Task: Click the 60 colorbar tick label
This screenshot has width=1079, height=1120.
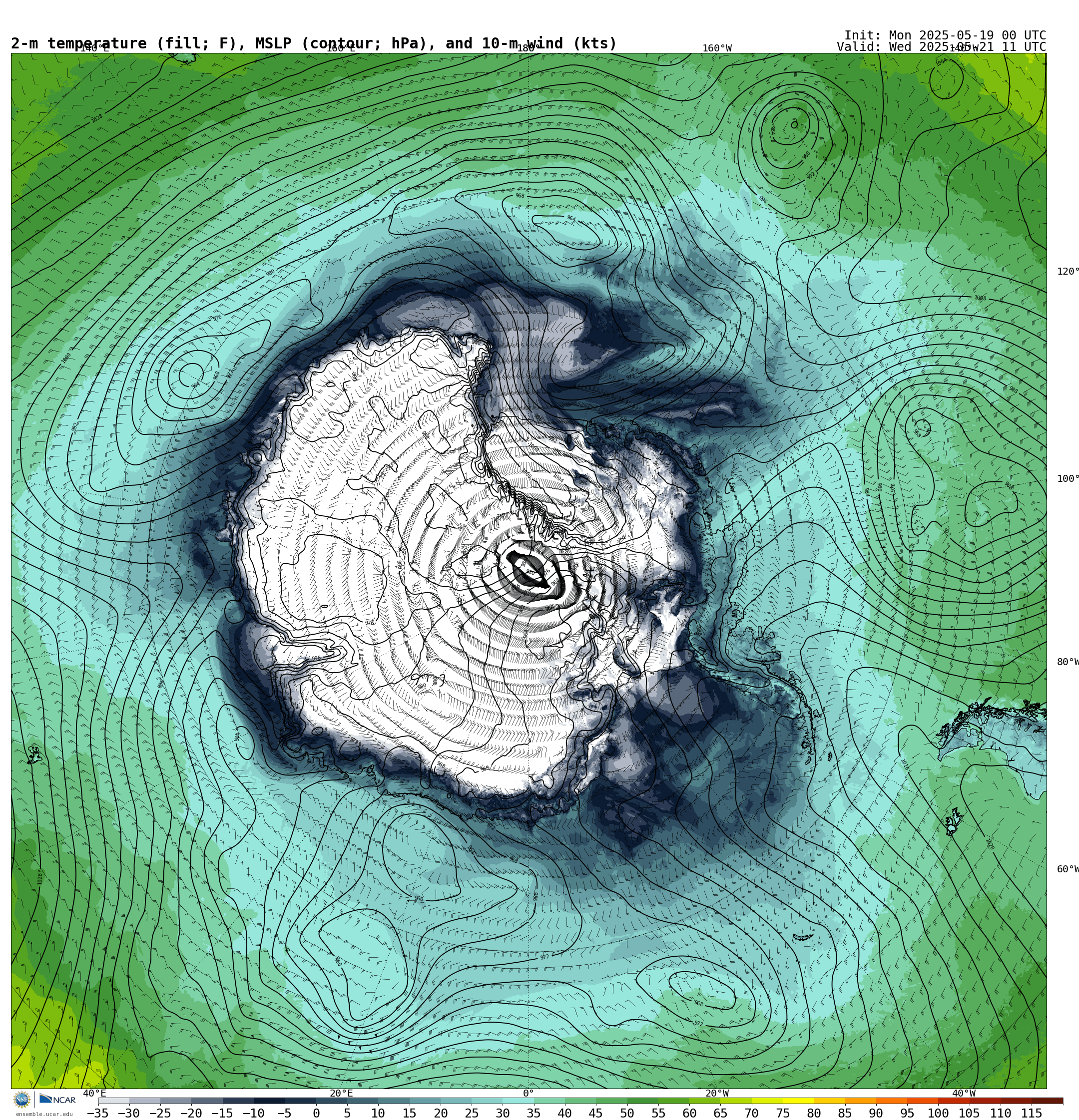Action: 689,1113
